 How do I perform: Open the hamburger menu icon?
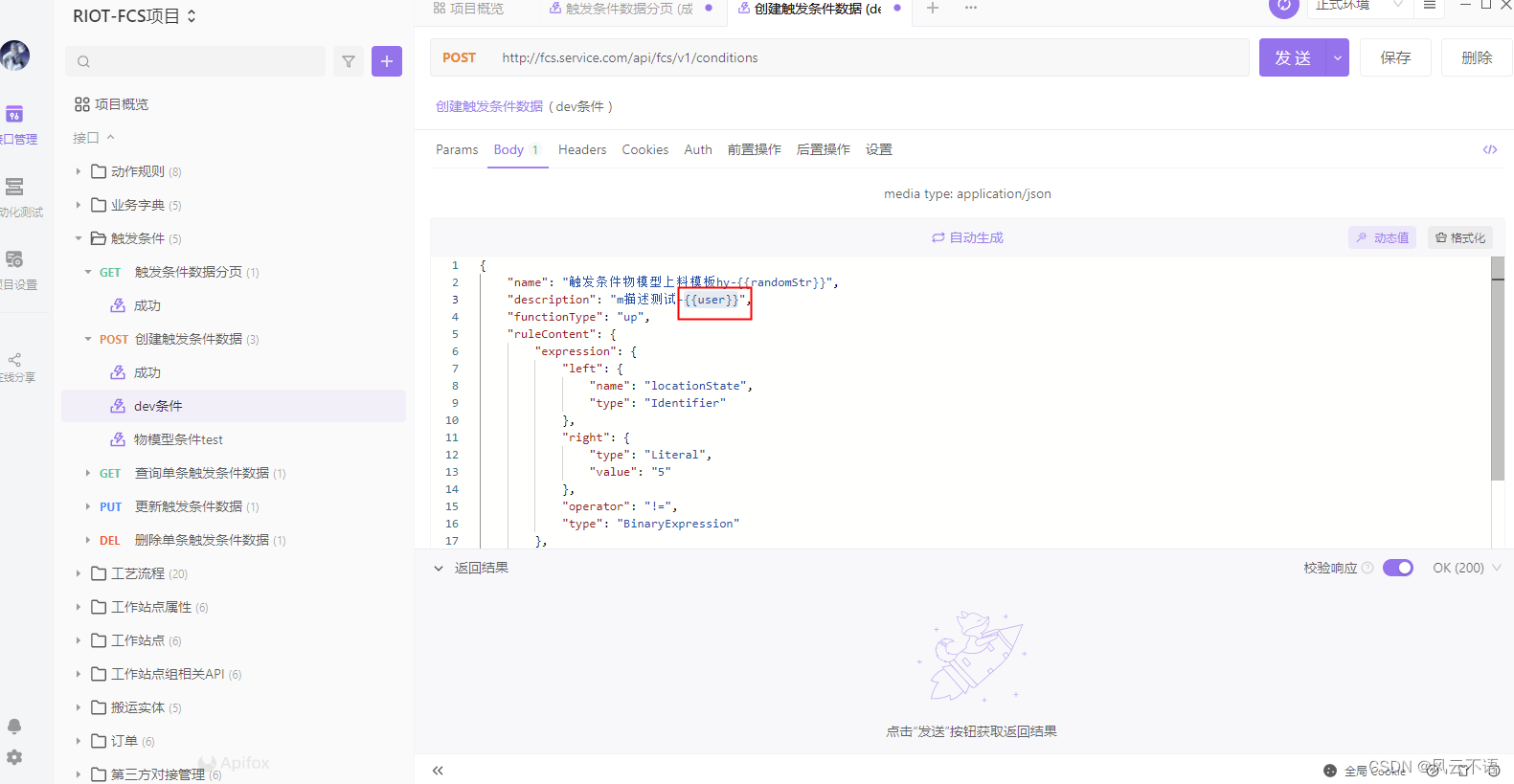[x=1430, y=6]
